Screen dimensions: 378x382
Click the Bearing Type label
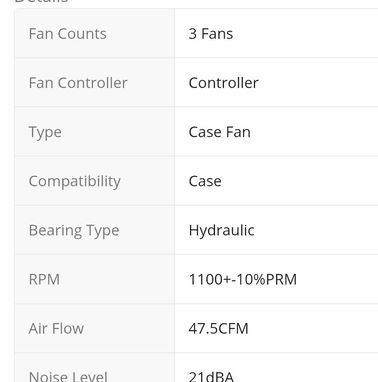tap(74, 231)
